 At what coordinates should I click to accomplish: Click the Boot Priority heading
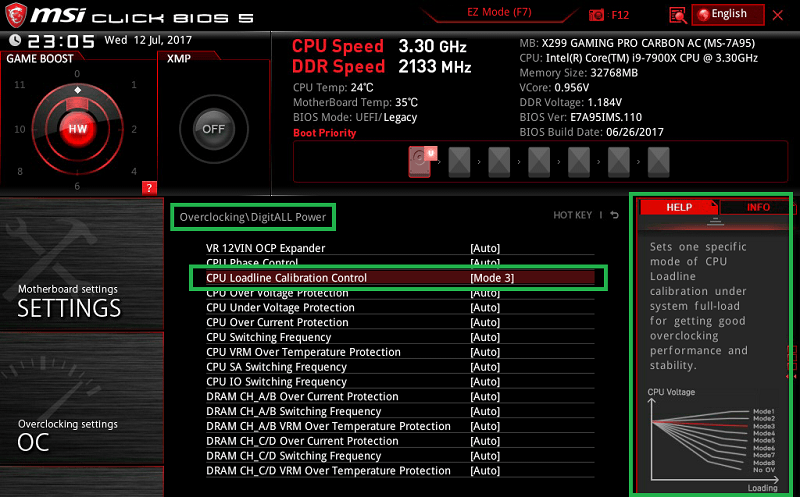click(x=324, y=133)
